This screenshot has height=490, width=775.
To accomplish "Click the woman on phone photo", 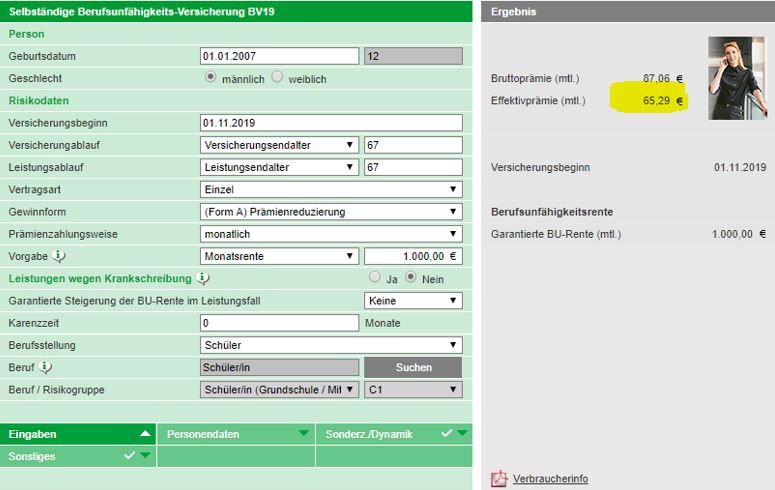I will click(737, 78).
